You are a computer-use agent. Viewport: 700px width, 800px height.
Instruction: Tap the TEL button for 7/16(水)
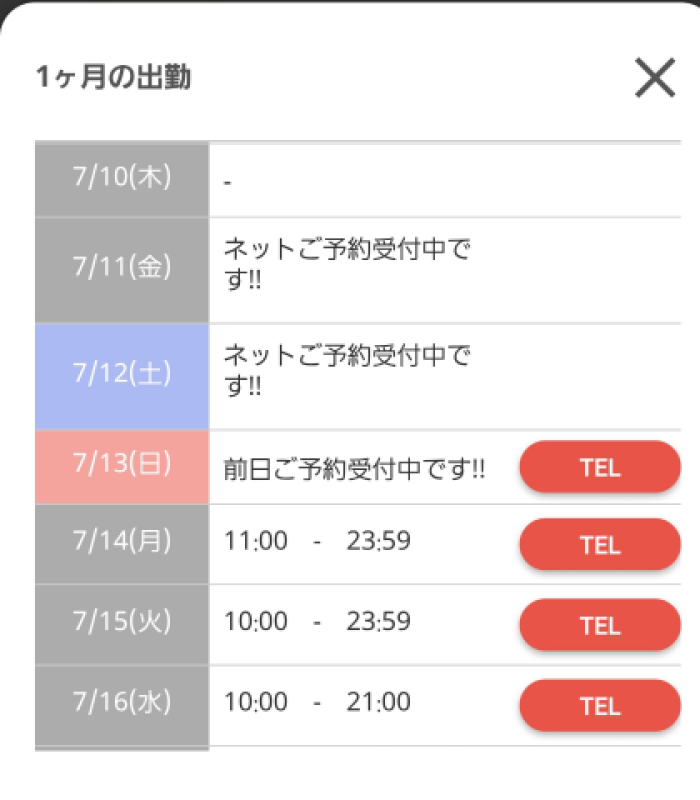point(600,706)
